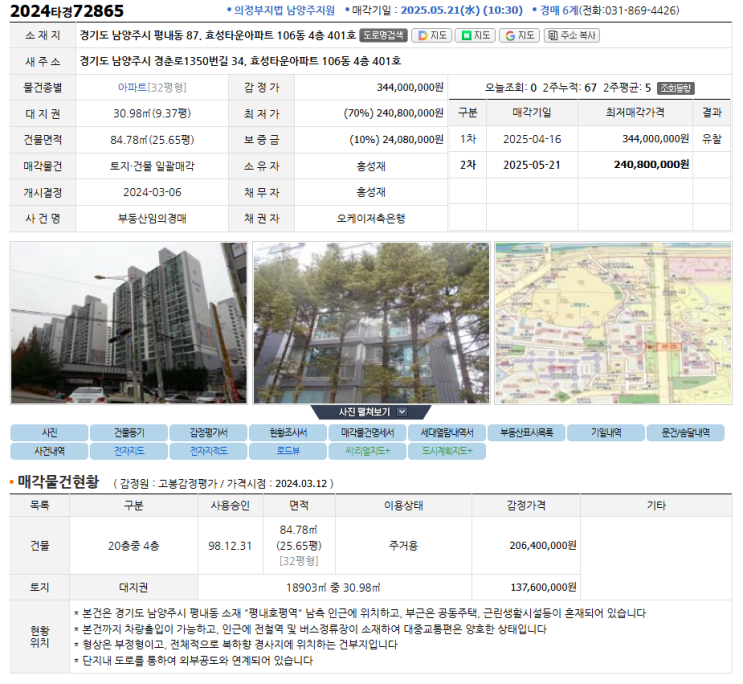Click the 20층중 4층 floor cell
743x684 pixels.
pos(133,546)
